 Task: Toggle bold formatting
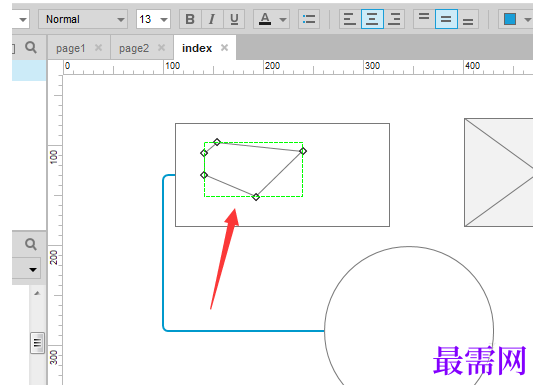(190, 19)
